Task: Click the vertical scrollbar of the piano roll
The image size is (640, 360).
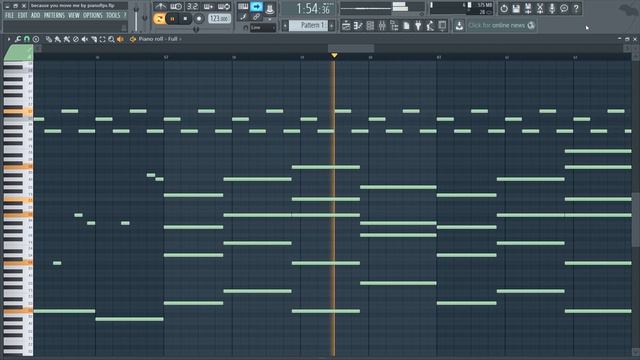Action: (636, 220)
